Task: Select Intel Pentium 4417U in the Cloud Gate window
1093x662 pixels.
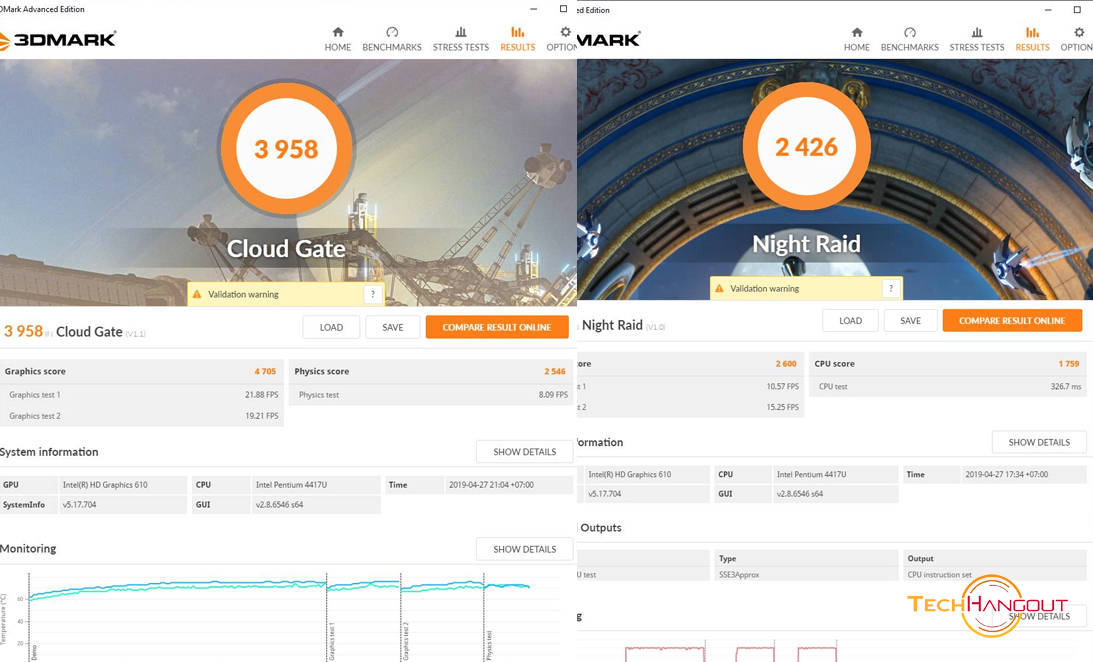Action: click(x=291, y=485)
